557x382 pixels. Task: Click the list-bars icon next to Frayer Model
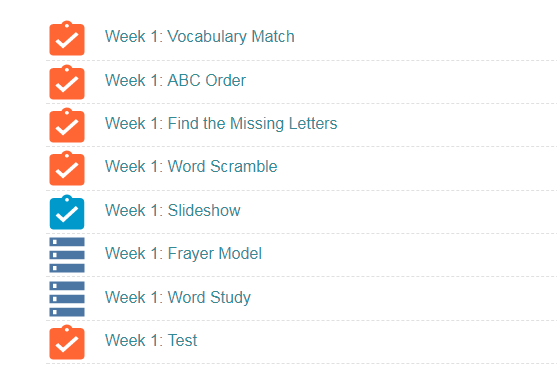click(67, 255)
